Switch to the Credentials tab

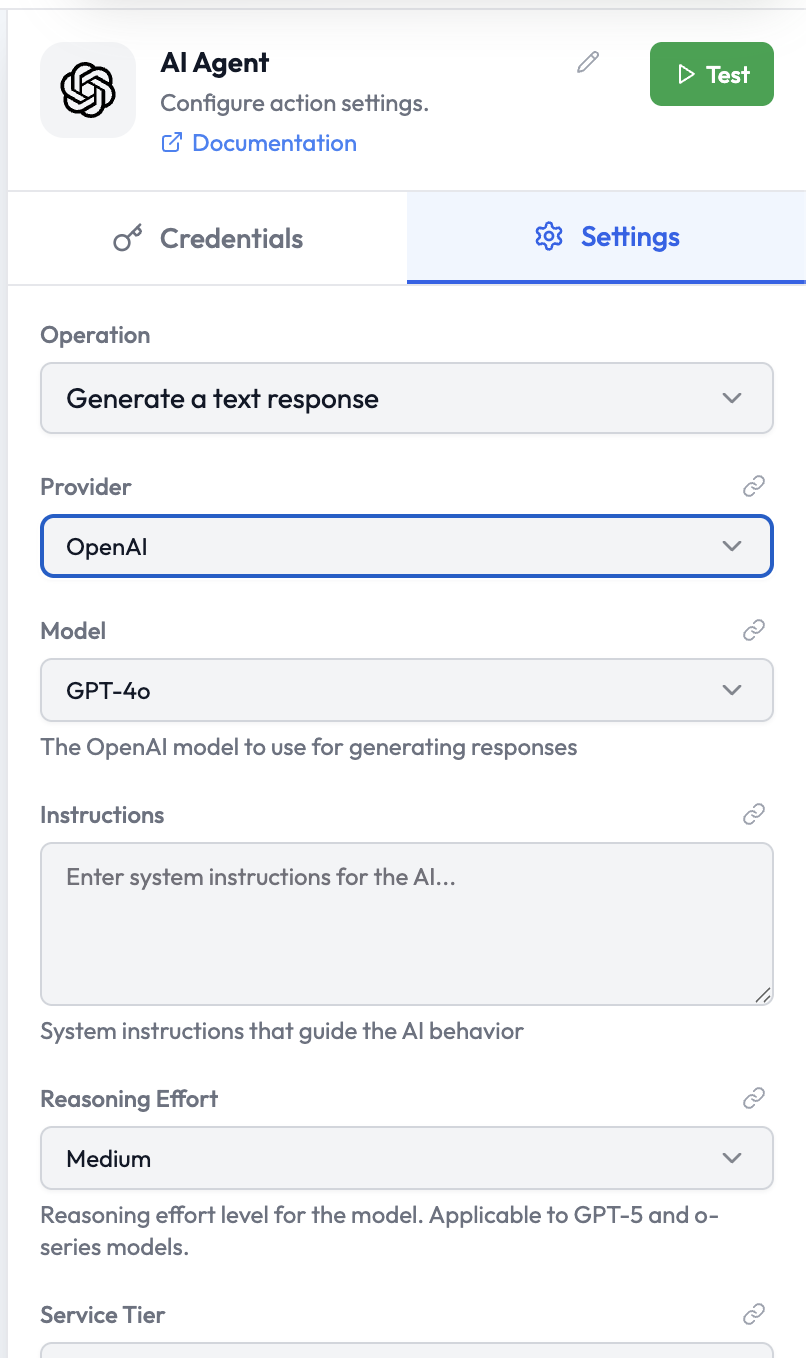pos(208,239)
